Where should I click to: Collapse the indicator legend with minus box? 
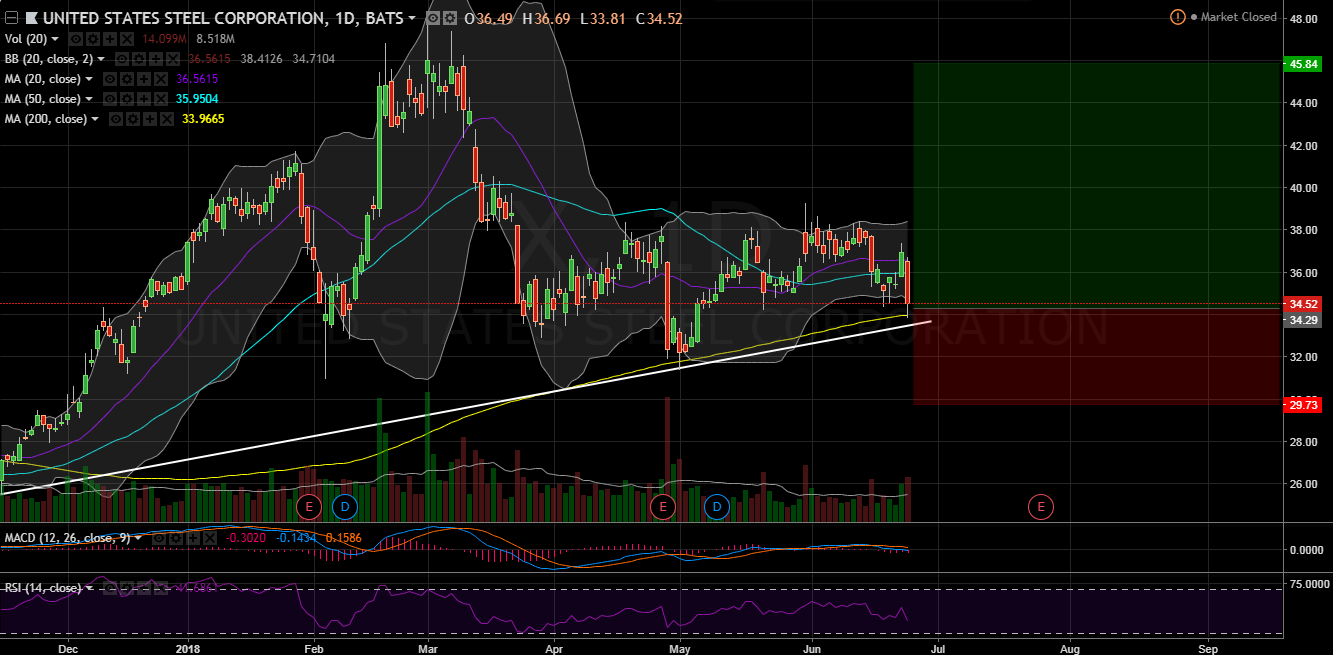point(11,17)
